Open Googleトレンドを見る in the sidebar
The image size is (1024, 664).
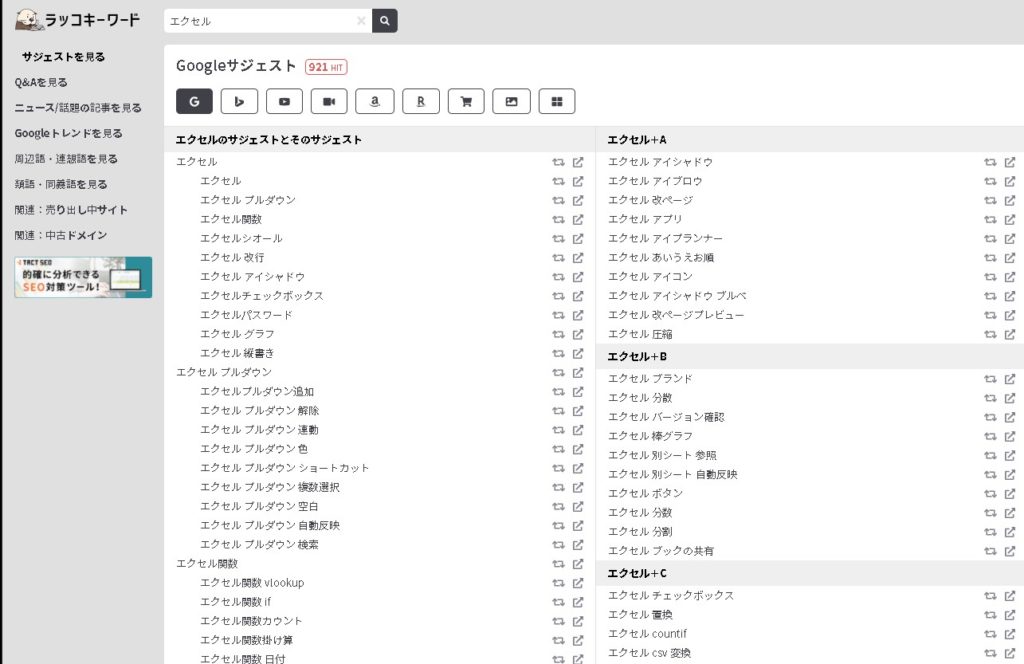68,133
